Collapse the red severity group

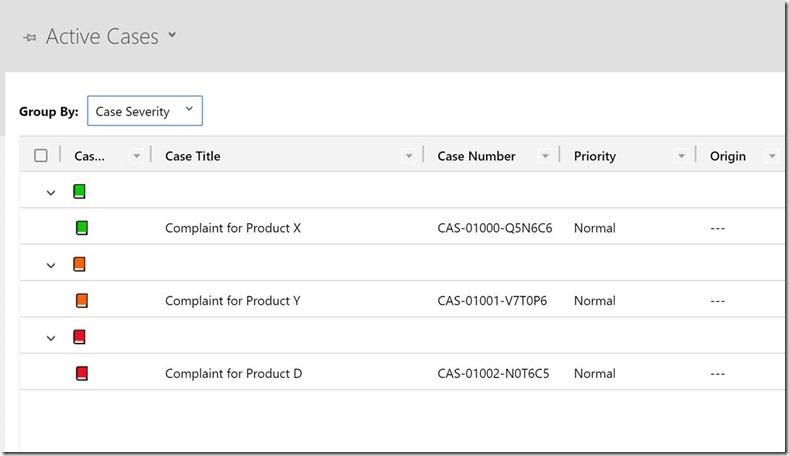[51, 338]
